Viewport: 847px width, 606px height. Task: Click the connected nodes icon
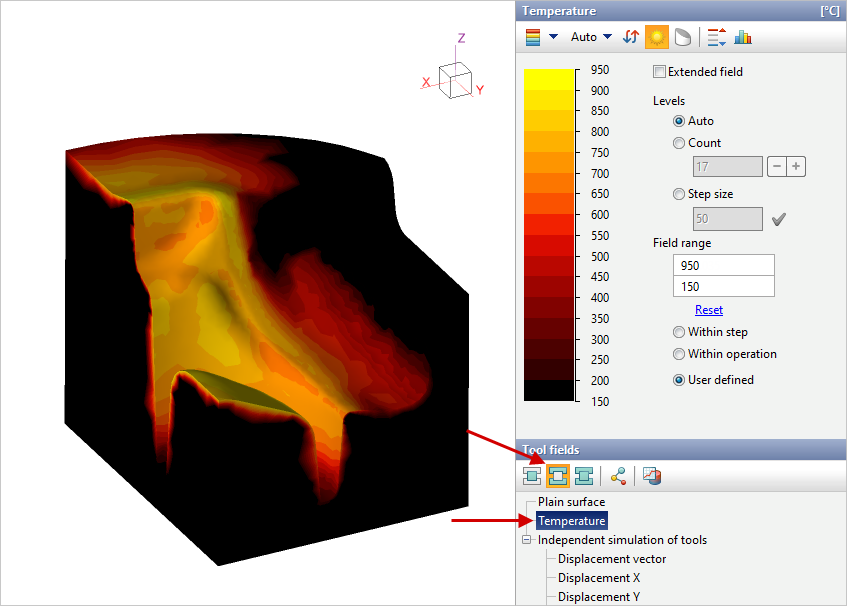click(x=618, y=475)
